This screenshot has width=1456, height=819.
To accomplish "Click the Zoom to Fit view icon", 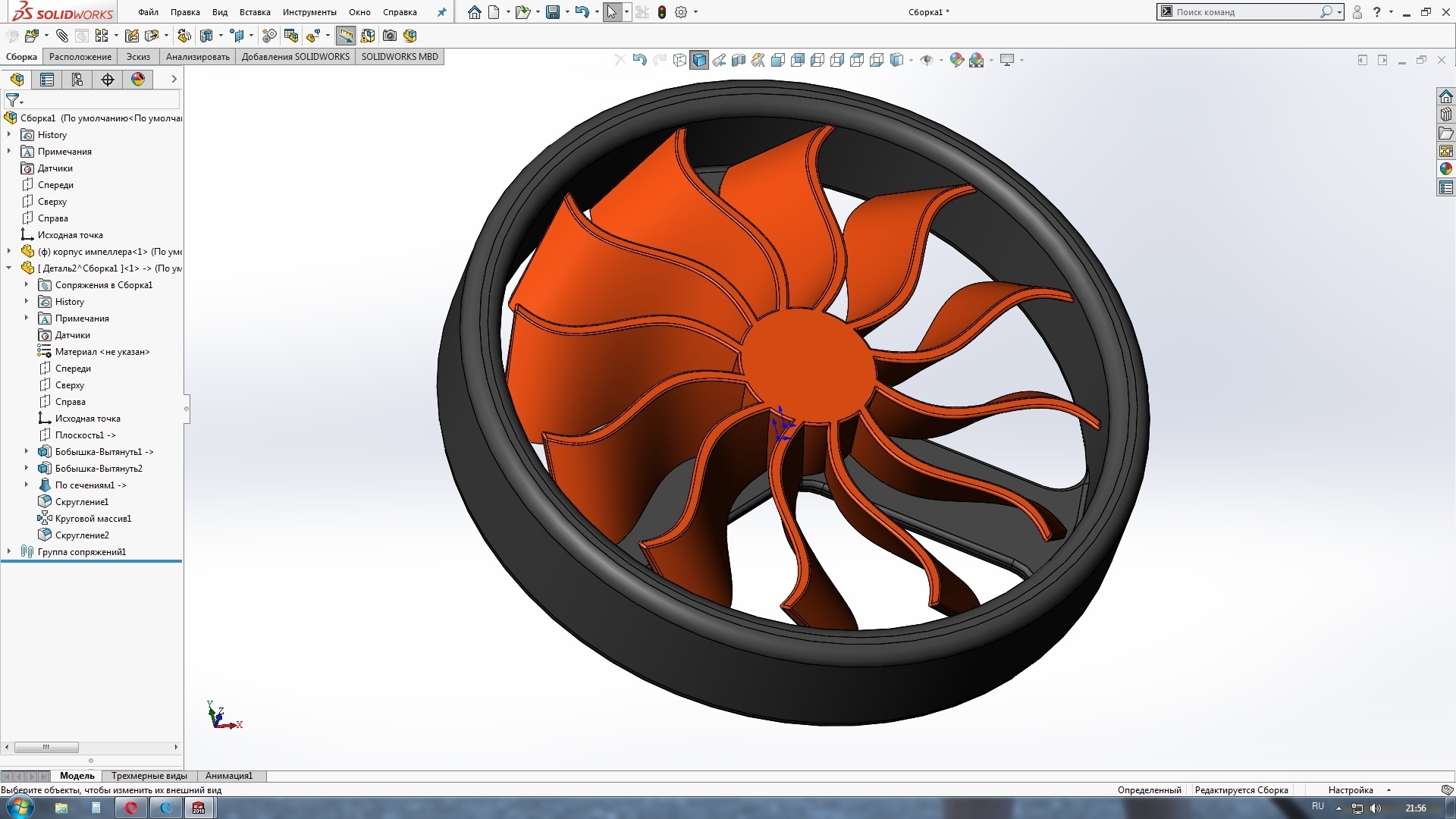I will pos(680,60).
